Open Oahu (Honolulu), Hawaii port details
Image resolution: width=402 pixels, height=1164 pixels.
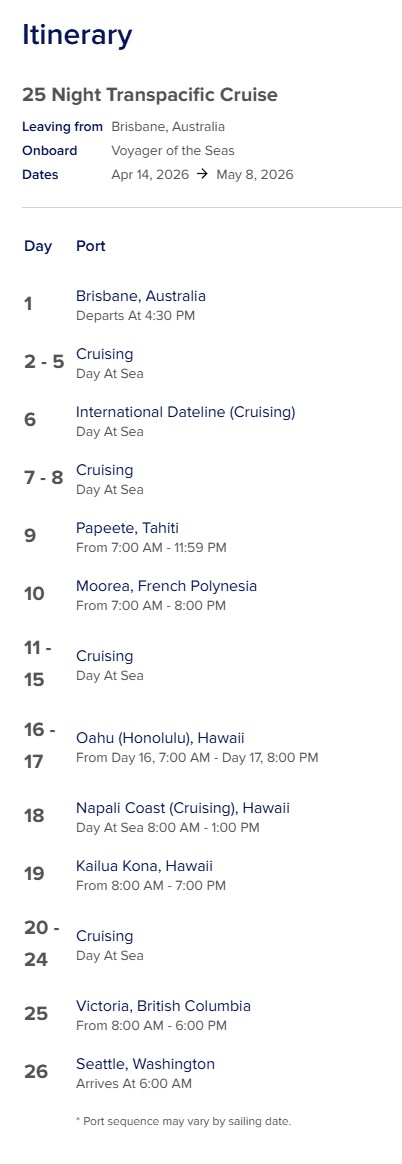click(160, 738)
